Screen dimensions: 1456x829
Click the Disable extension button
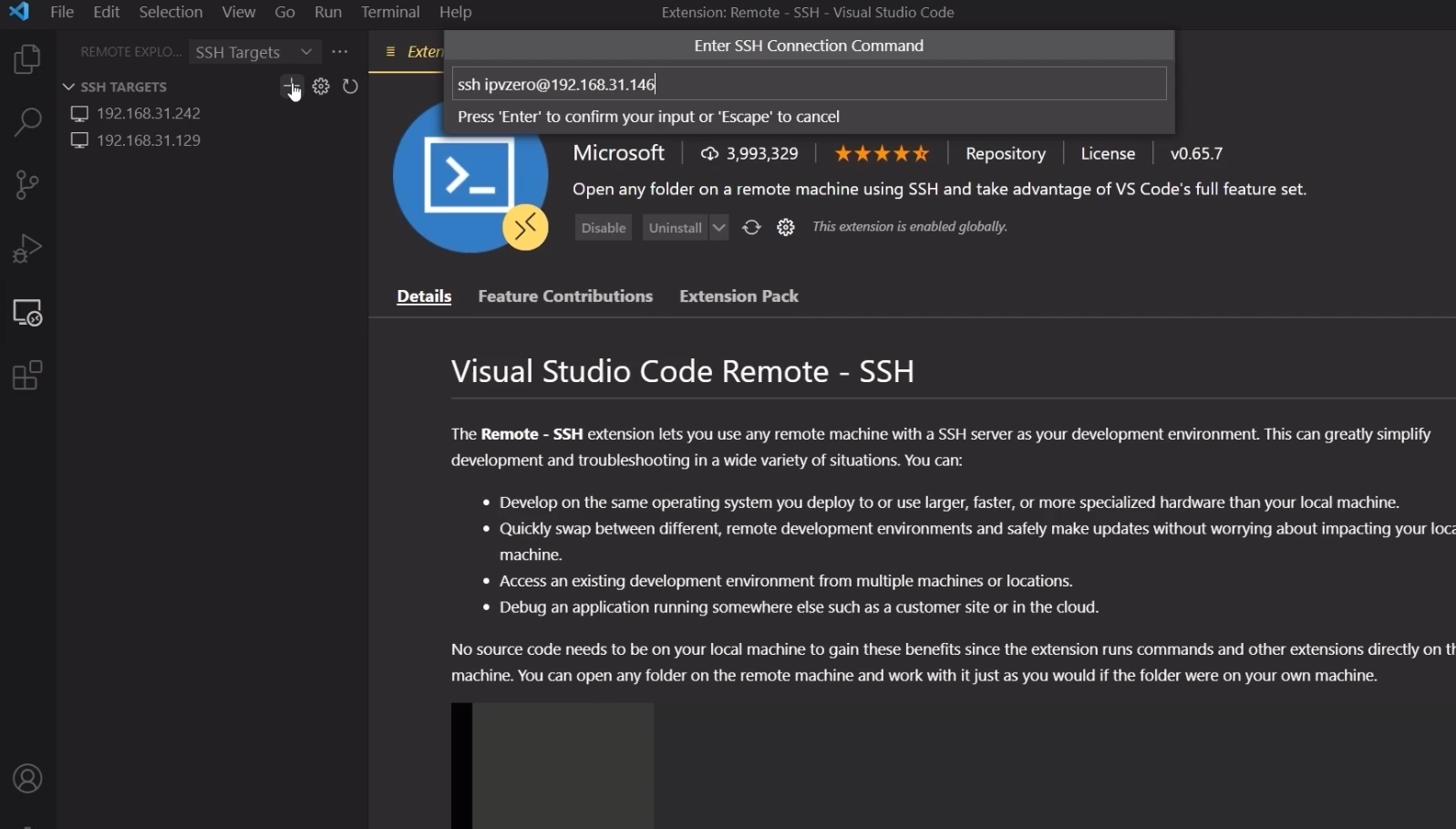point(604,227)
